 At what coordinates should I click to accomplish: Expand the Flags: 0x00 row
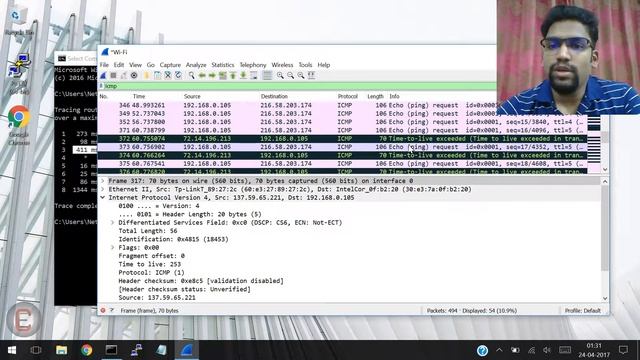[113, 248]
